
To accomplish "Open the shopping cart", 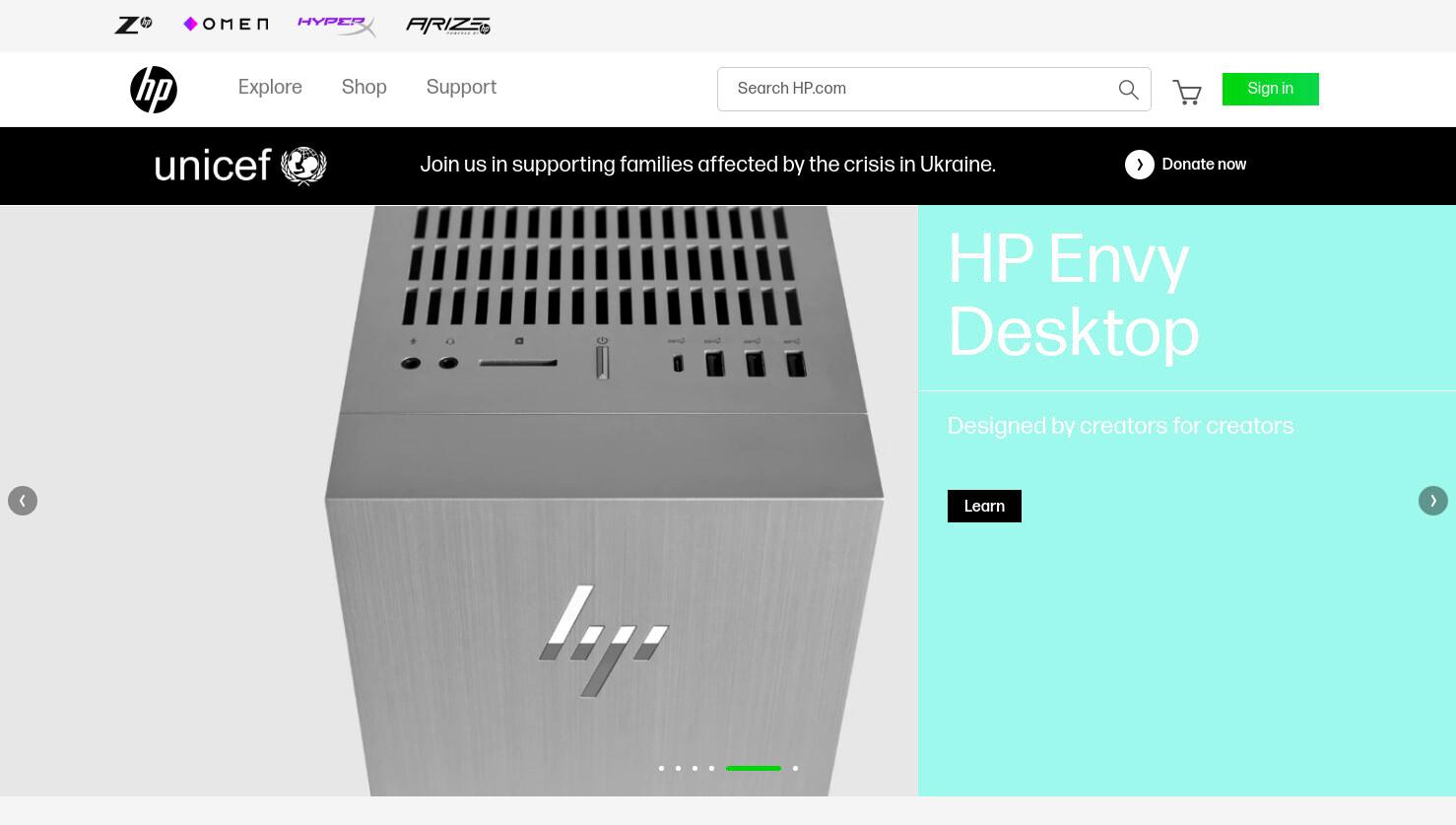I will click(x=1187, y=92).
